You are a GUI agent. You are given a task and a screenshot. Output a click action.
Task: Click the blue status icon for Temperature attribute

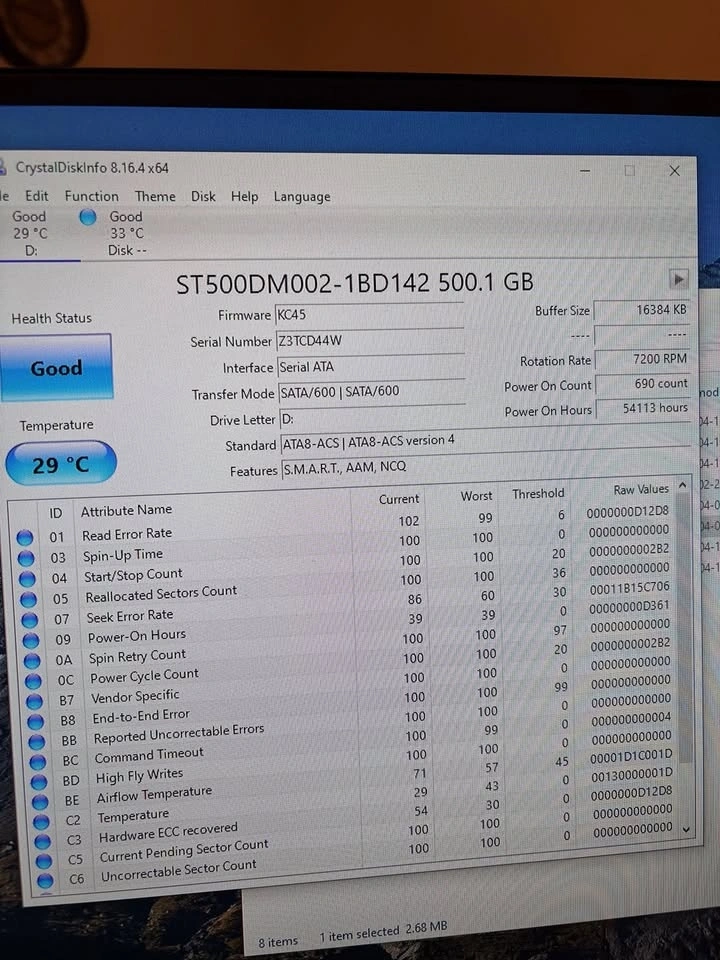[x=40, y=820]
